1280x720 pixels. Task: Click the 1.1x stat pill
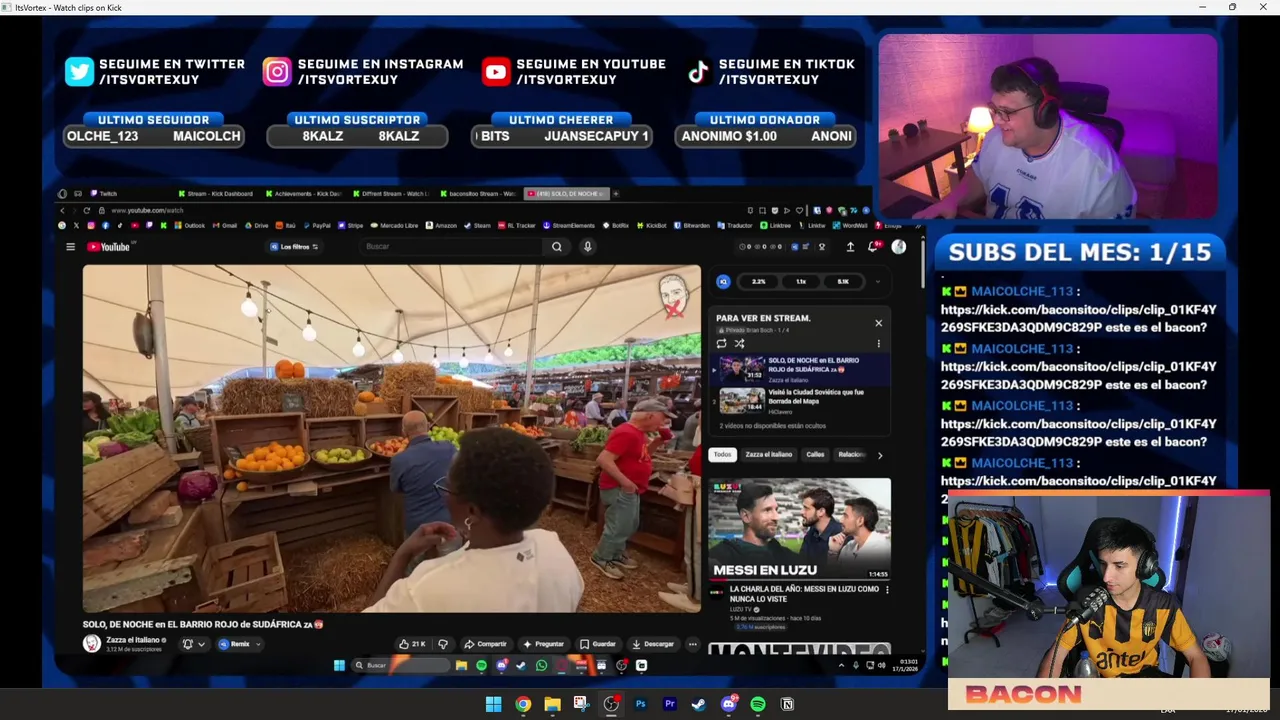click(x=800, y=282)
